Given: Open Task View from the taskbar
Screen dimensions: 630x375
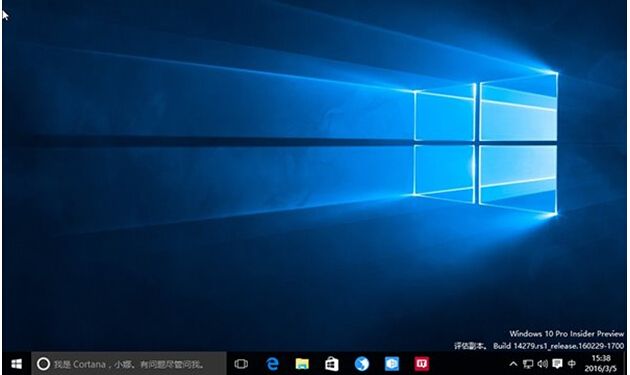Looking at the screenshot, I should tap(241, 364).
